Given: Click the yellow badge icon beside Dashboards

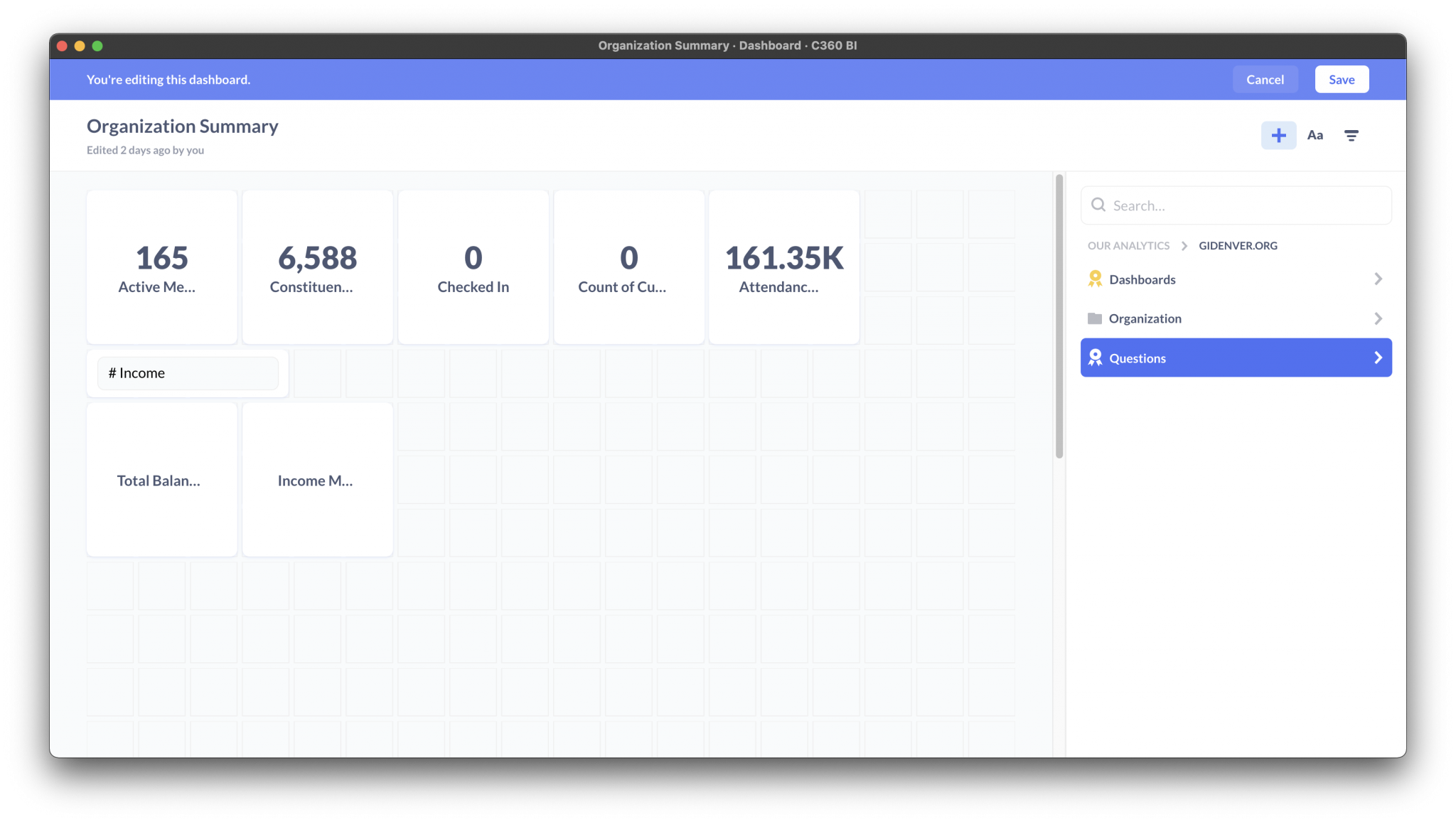Looking at the screenshot, I should click(x=1093, y=279).
